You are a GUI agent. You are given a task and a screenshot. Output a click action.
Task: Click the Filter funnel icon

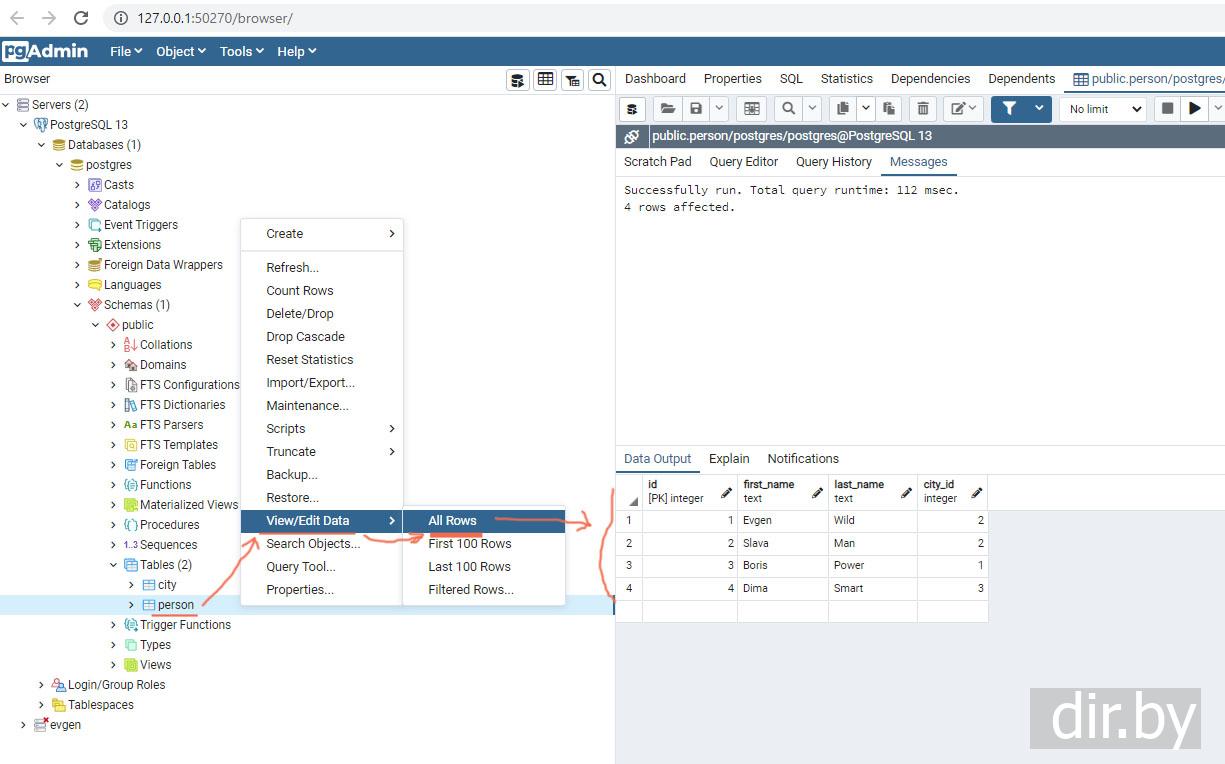tap(1009, 109)
